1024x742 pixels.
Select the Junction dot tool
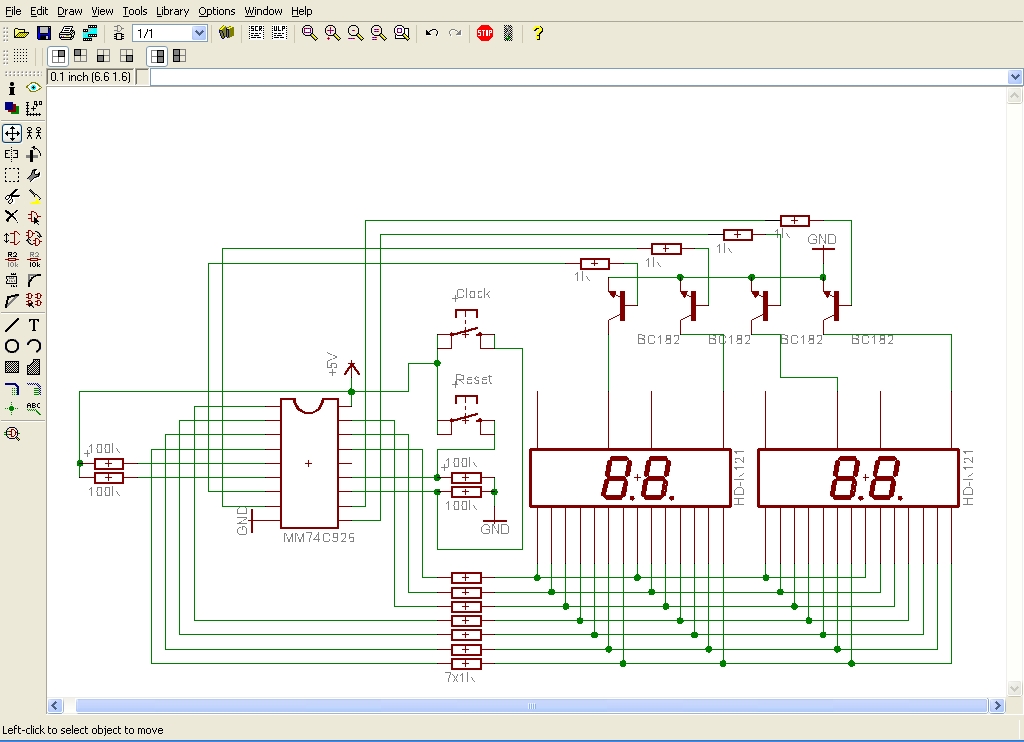tap(12, 408)
